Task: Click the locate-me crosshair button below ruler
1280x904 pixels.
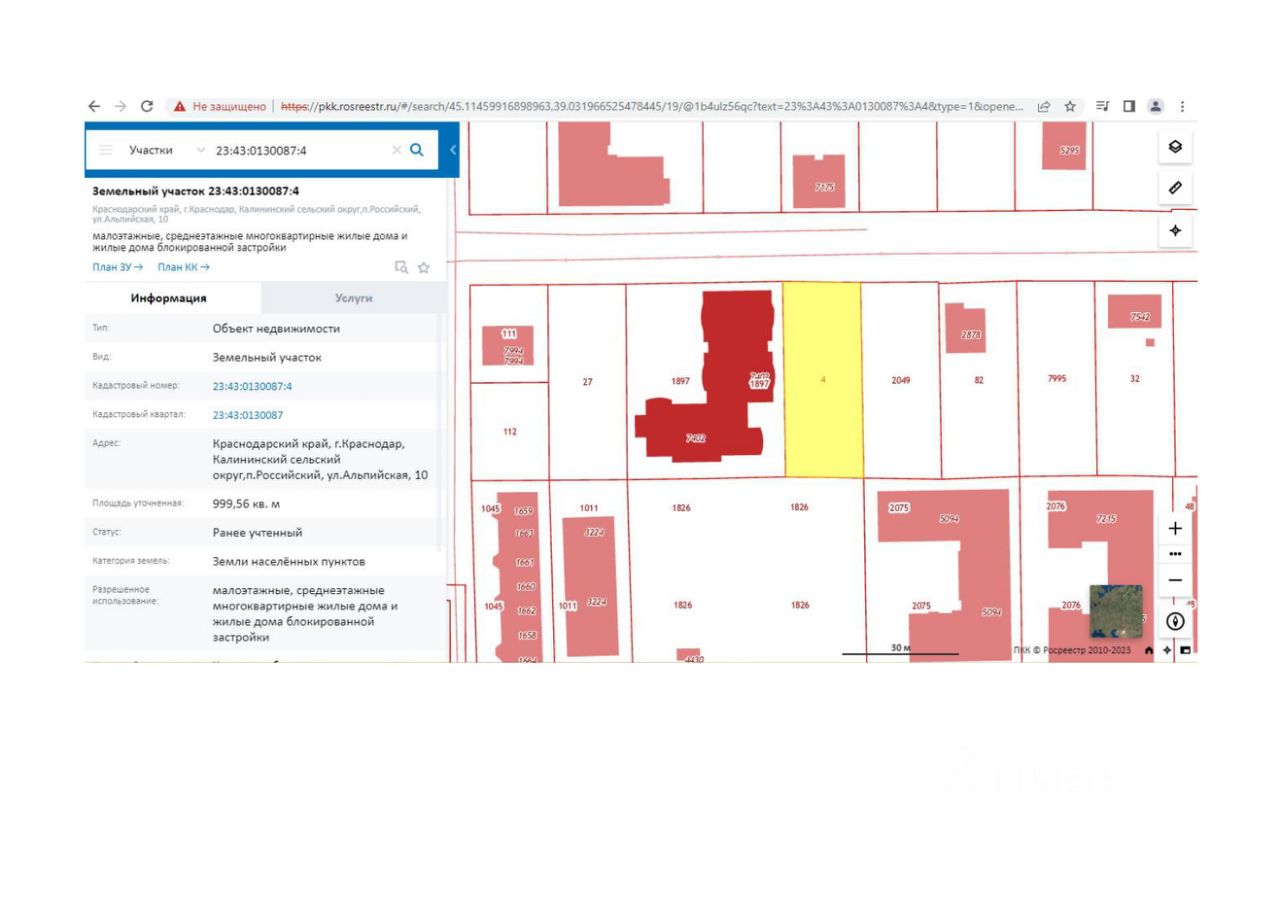Action: [x=1175, y=230]
